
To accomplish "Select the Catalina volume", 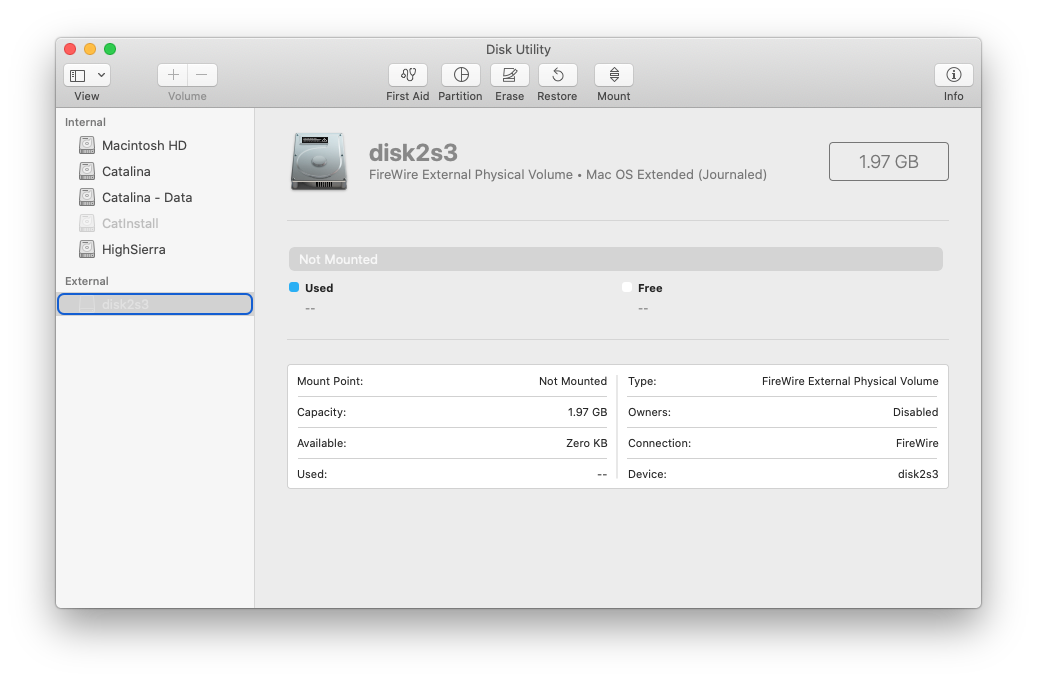I will (x=155, y=171).
